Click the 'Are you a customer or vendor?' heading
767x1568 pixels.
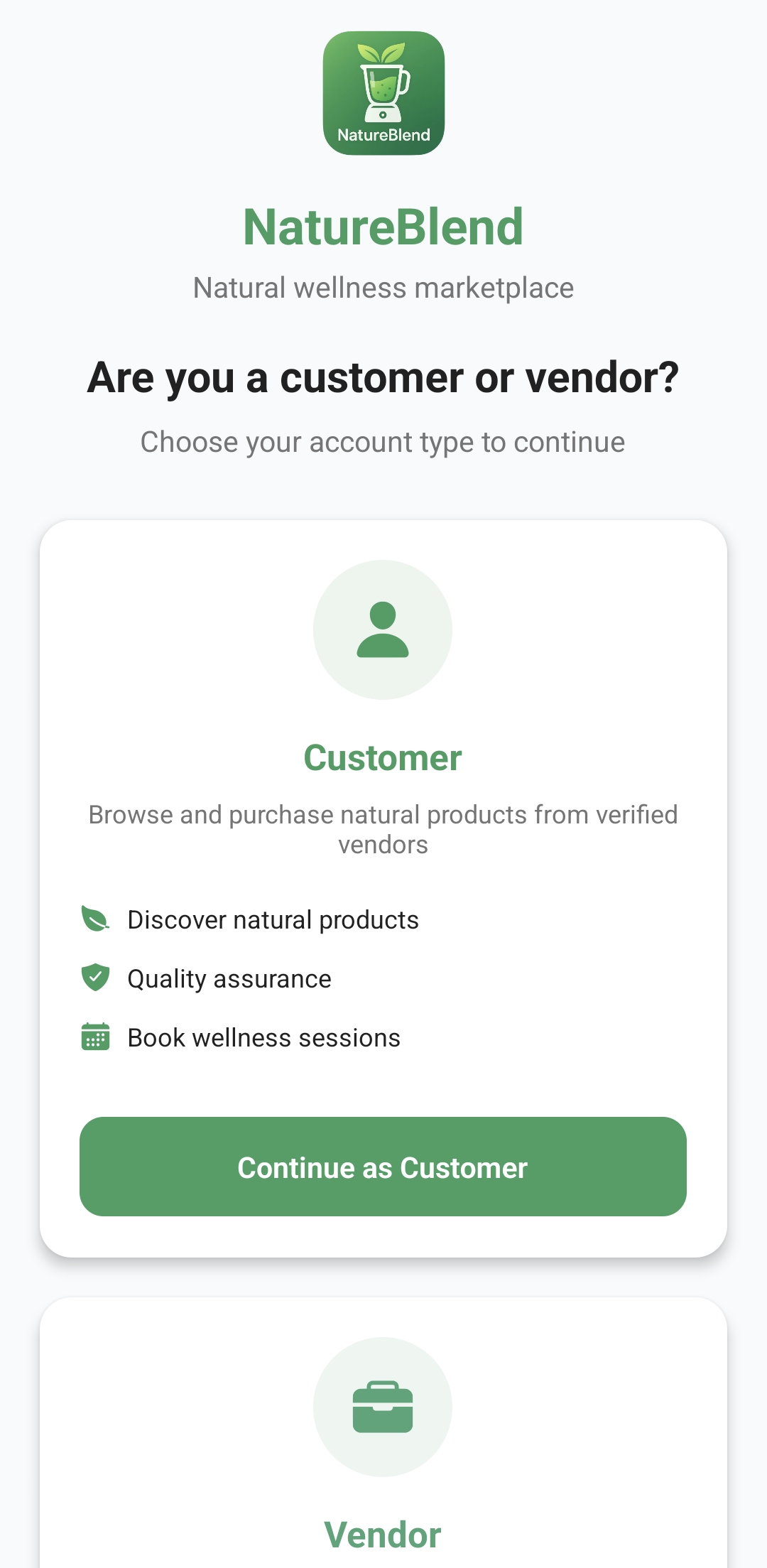point(383,377)
